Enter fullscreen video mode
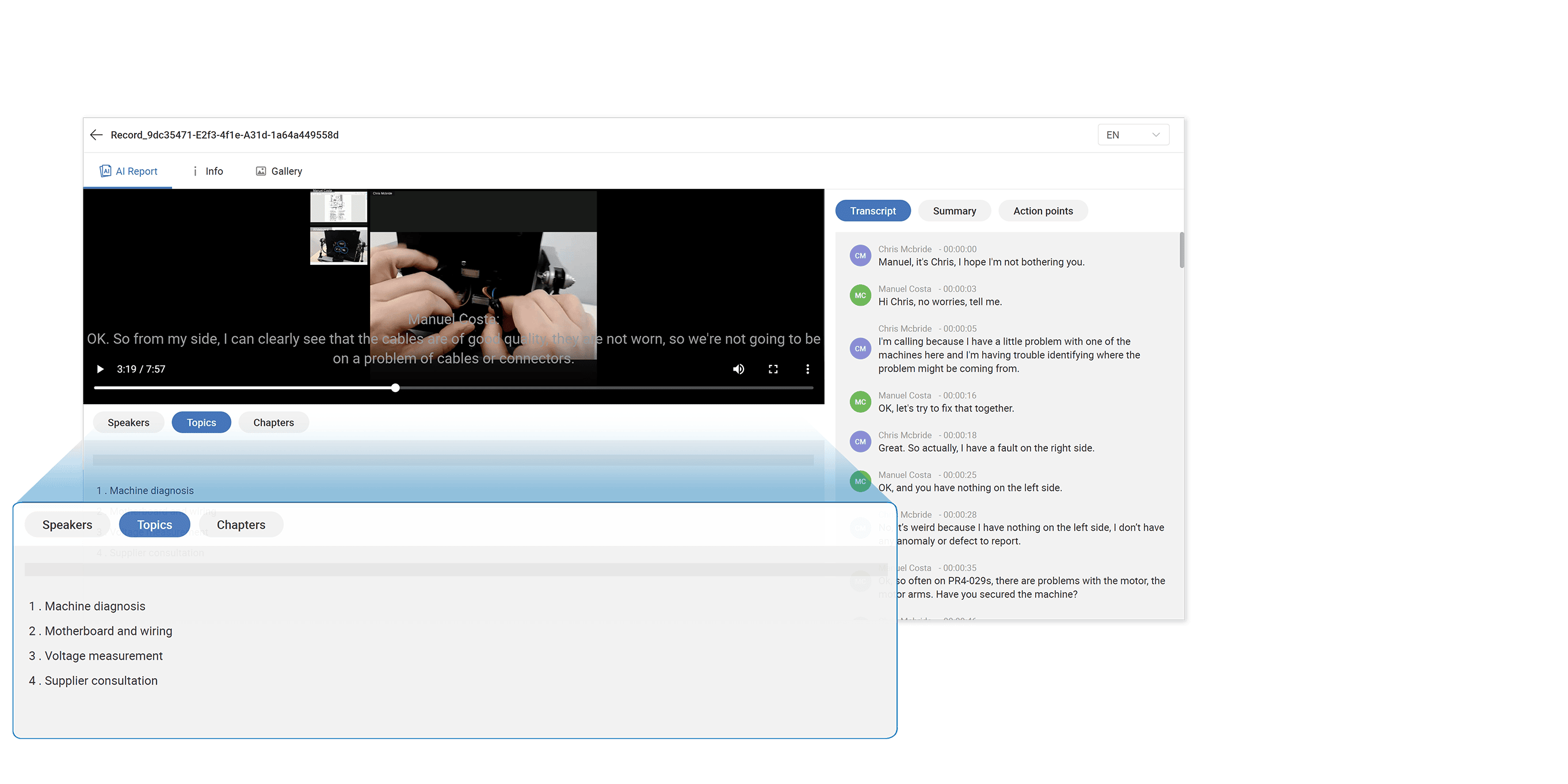The height and width of the screenshot is (784, 1568). point(773,369)
